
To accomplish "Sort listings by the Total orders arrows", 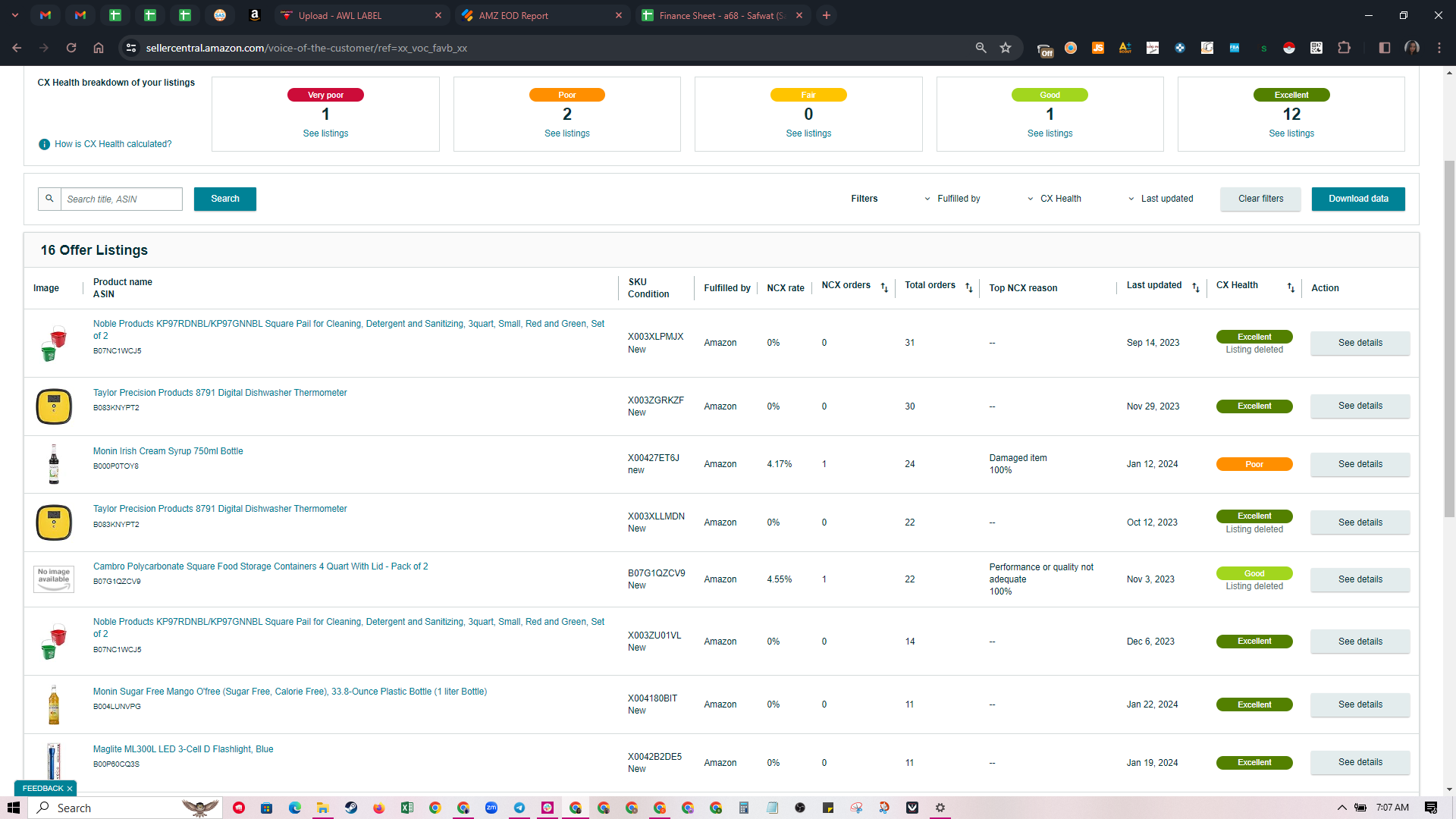I will click(968, 287).
